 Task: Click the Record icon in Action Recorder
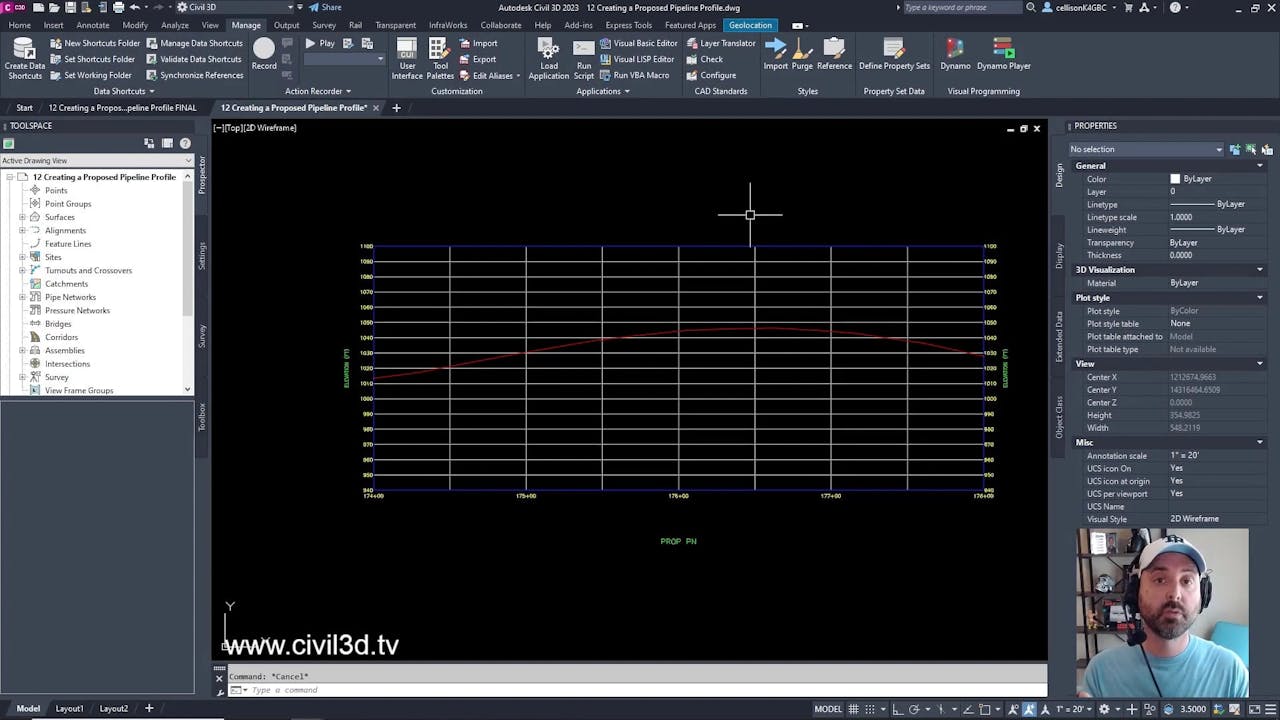[263, 50]
